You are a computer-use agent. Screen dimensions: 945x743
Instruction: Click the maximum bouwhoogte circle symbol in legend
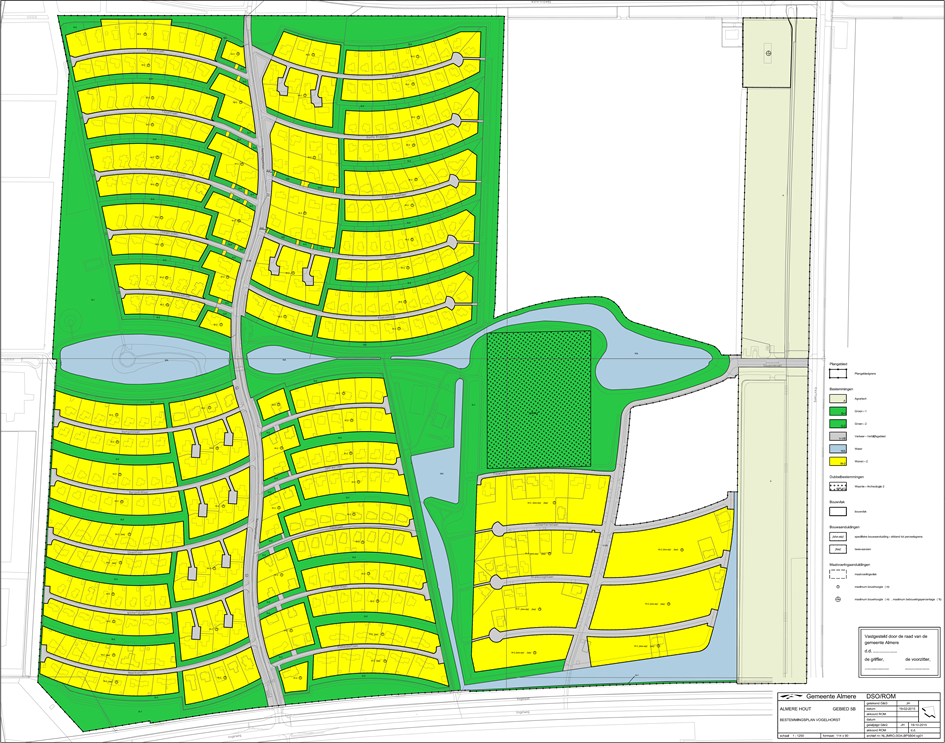click(838, 587)
